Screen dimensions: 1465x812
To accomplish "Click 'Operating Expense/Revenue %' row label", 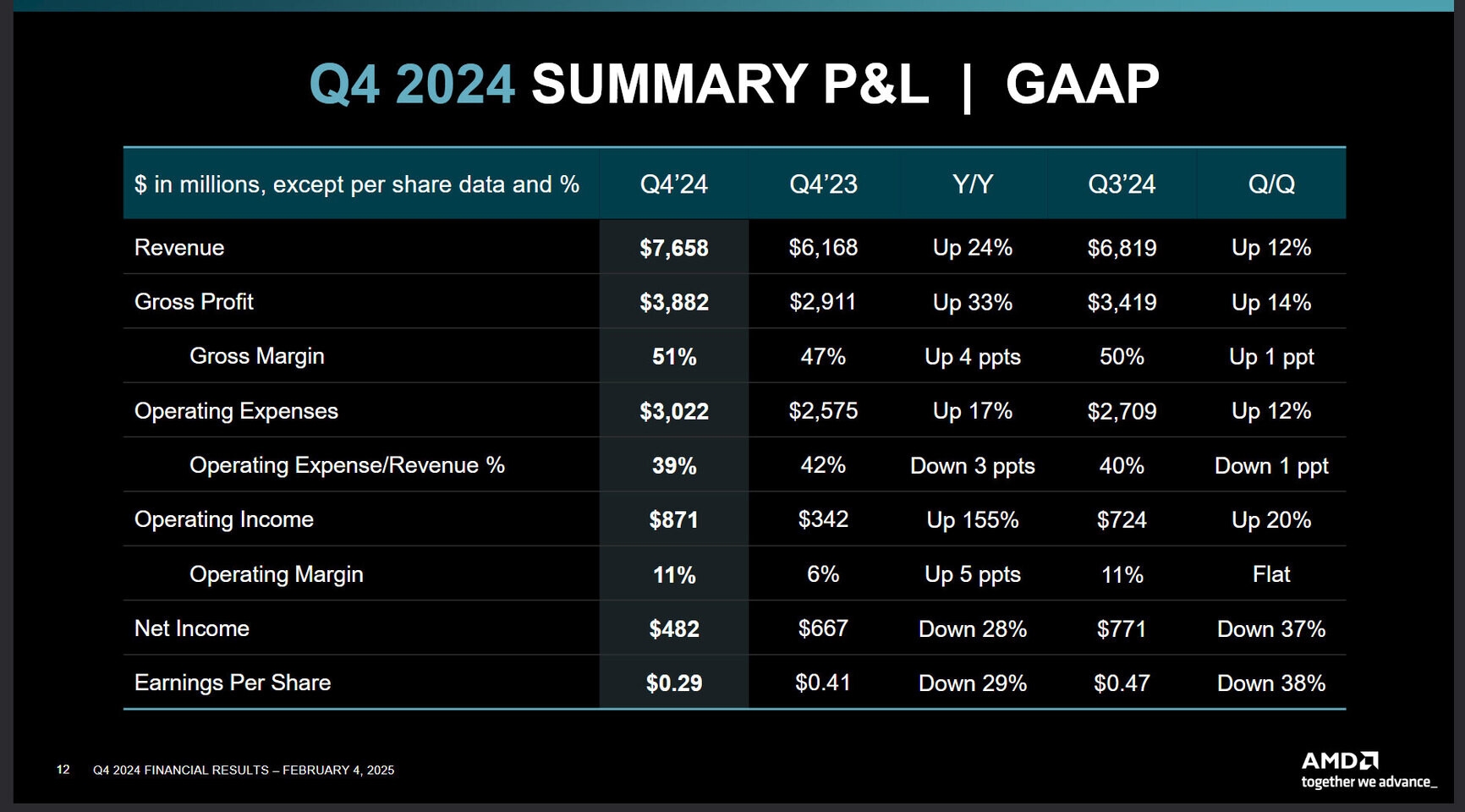I will pyautogui.click(x=347, y=465).
